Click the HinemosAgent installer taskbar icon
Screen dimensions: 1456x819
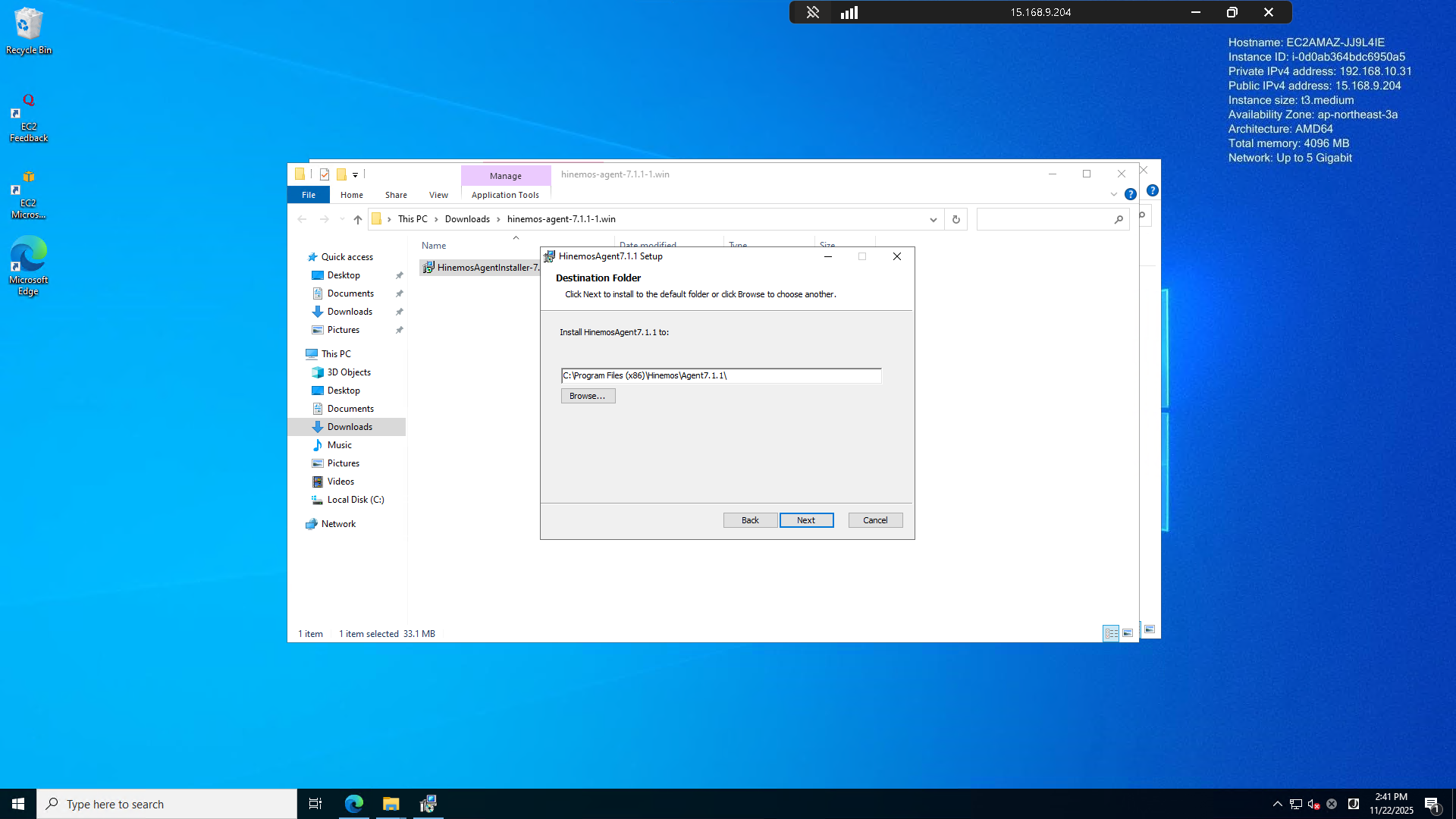point(428,804)
